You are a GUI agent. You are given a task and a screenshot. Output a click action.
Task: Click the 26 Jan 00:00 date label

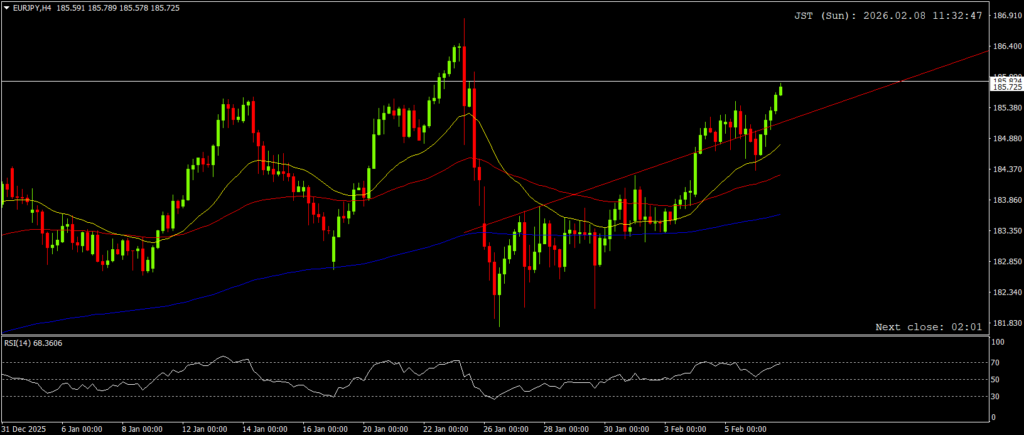coord(503,428)
